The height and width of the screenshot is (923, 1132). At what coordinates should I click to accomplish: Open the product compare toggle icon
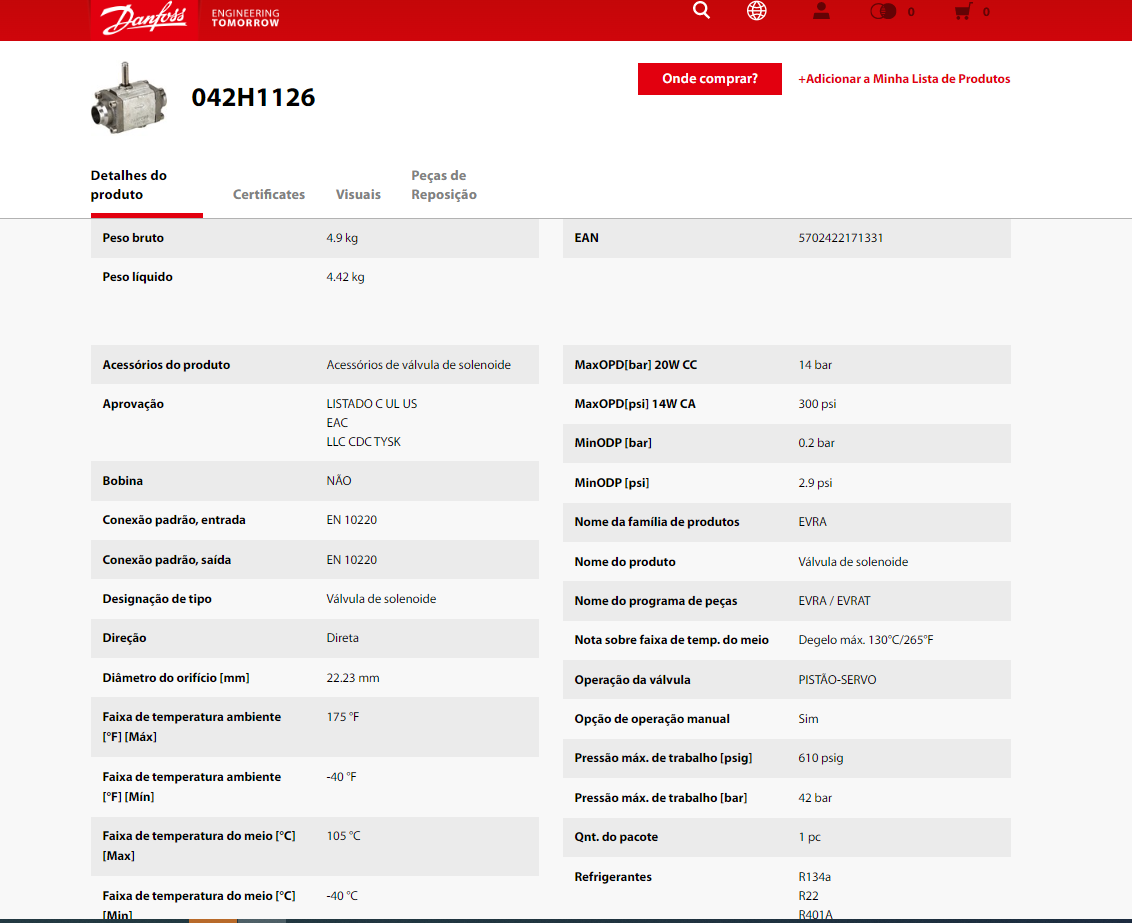click(883, 12)
